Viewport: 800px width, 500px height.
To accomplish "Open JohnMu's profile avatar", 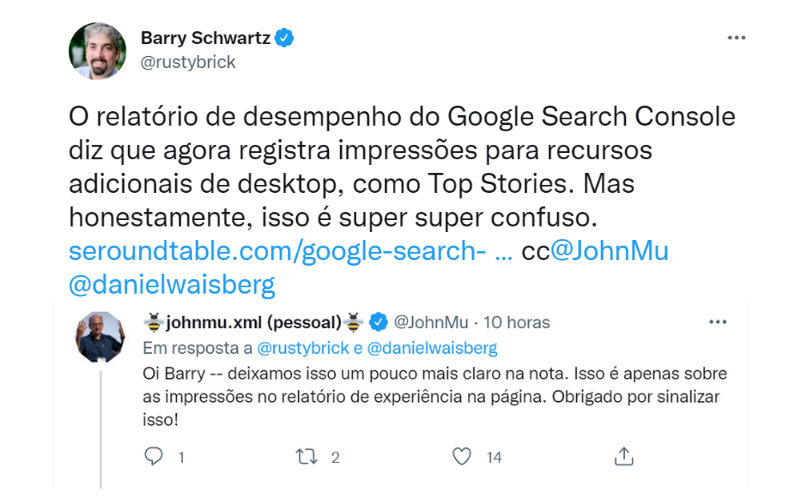I will (100, 336).
